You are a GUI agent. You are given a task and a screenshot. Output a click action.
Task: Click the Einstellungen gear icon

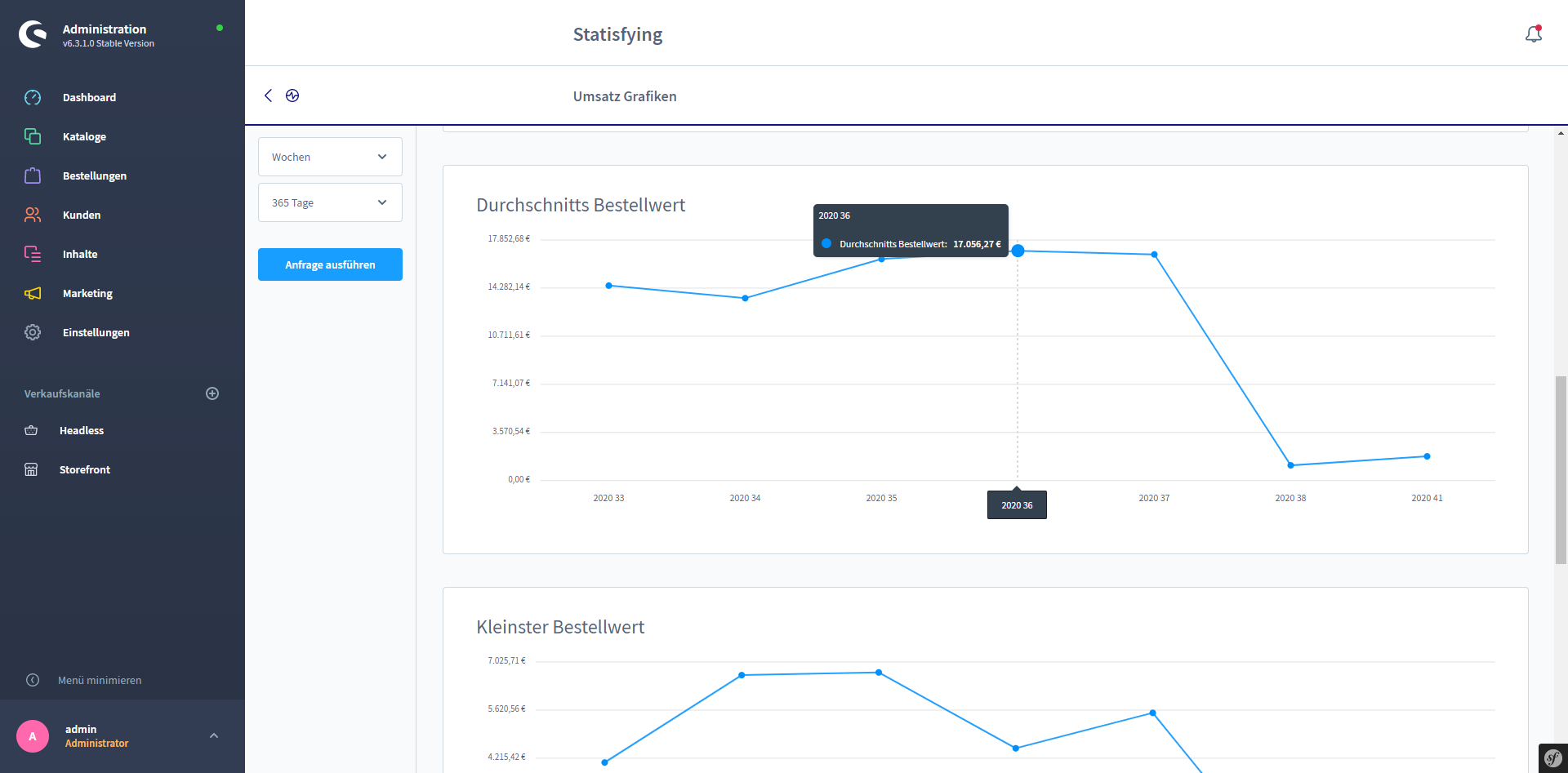pyautogui.click(x=33, y=332)
